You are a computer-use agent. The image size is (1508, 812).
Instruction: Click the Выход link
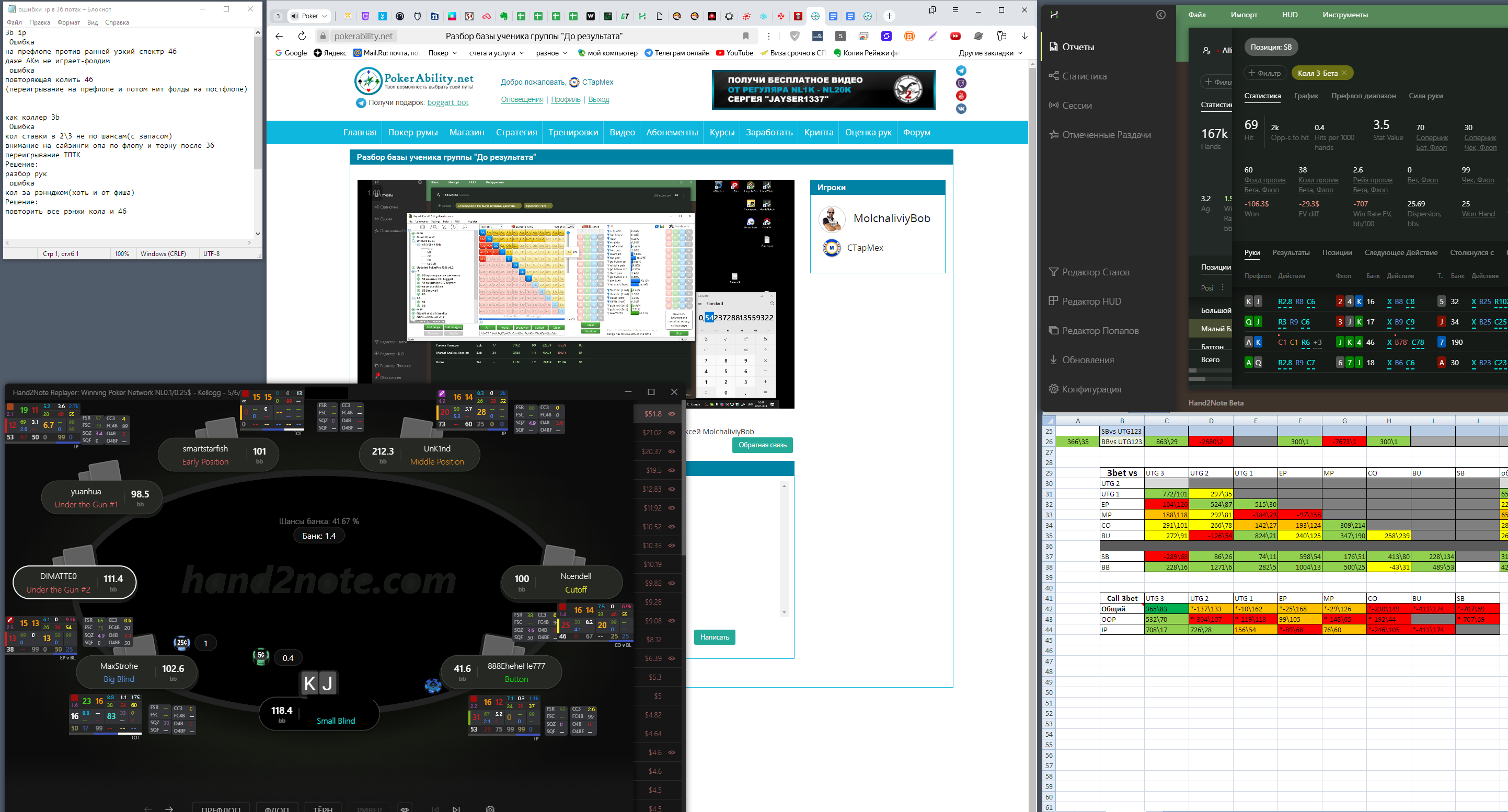pos(598,99)
